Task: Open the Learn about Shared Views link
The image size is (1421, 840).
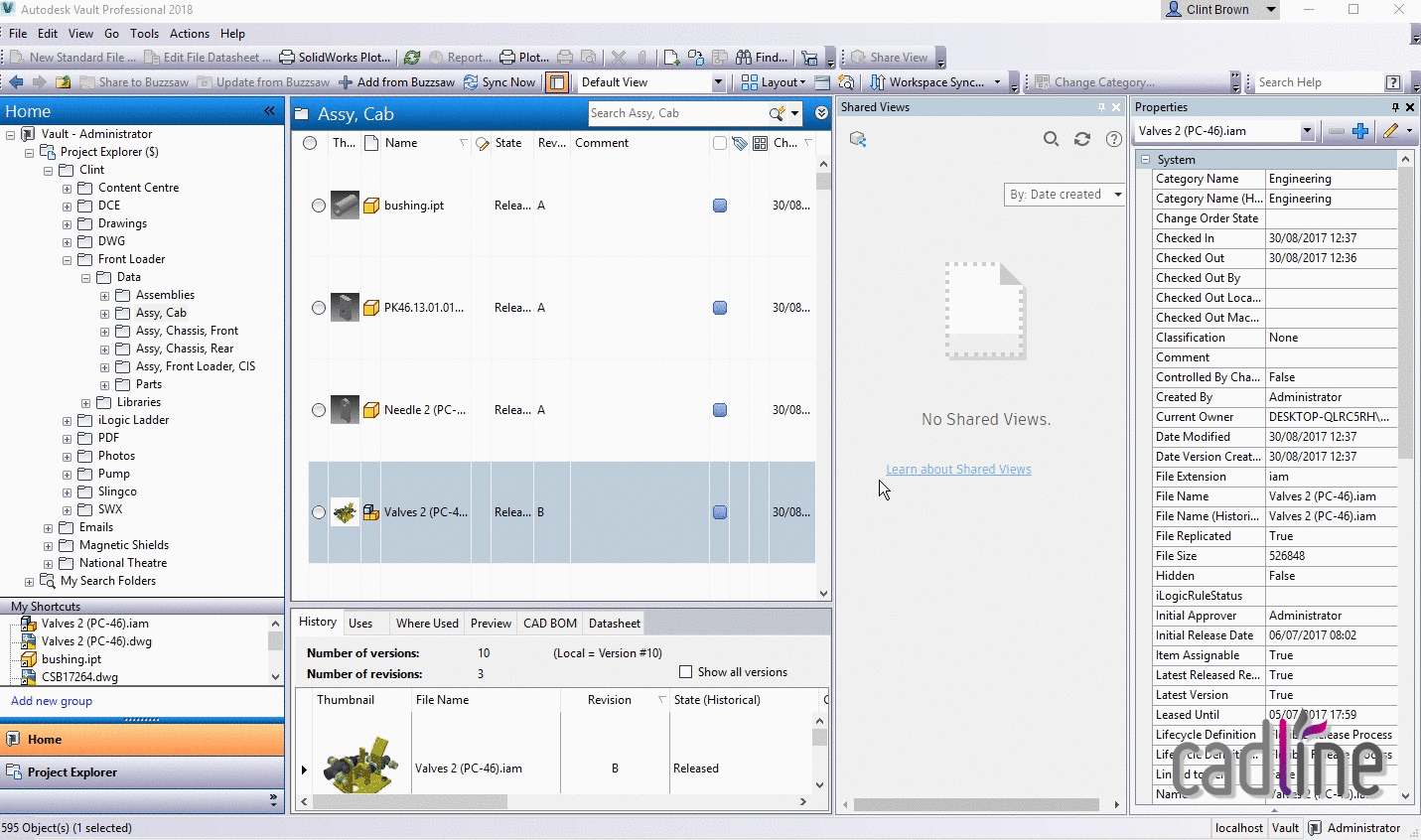Action: (x=958, y=470)
